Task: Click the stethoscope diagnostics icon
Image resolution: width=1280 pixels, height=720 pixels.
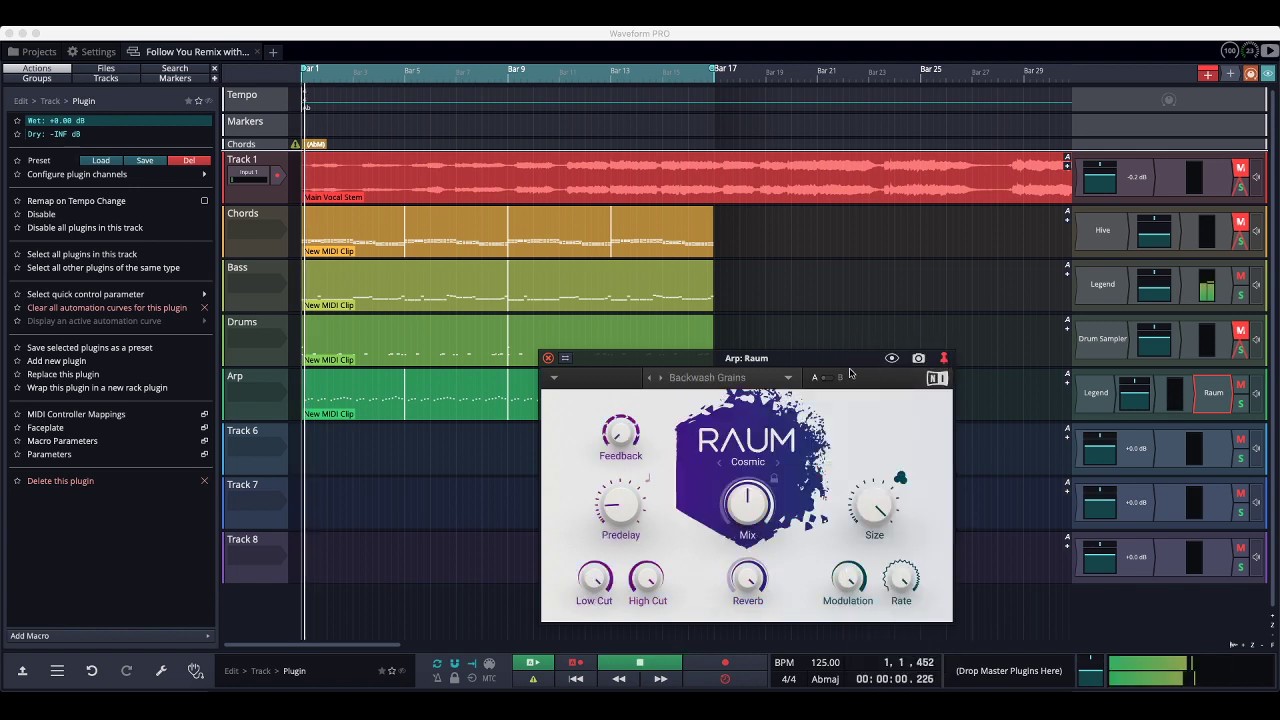Action: pyautogui.click(x=195, y=671)
